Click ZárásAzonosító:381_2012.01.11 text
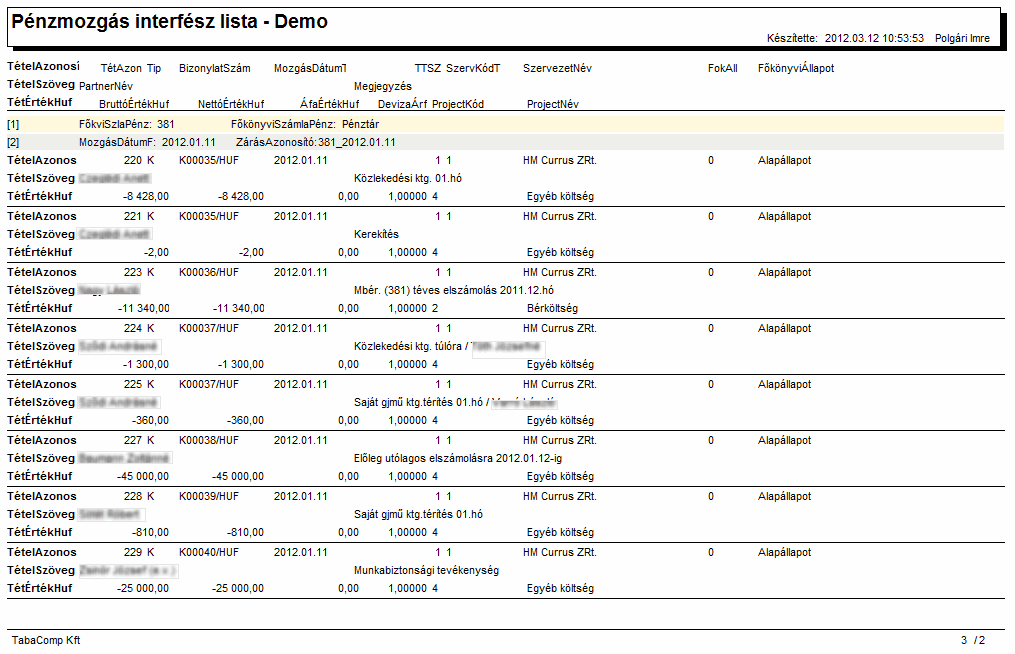 tap(315, 142)
